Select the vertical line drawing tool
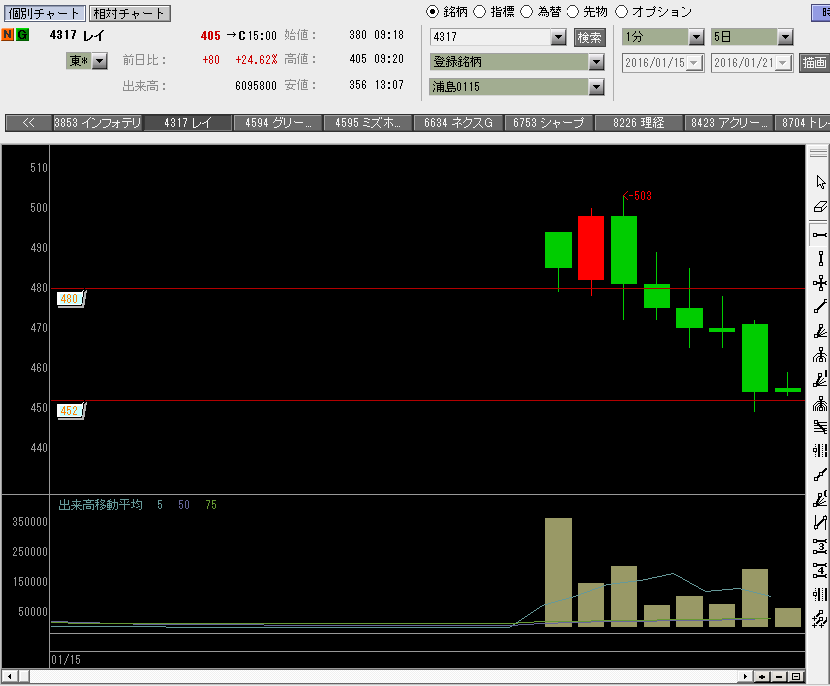This screenshot has height=686, width=830. tap(820, 259)
